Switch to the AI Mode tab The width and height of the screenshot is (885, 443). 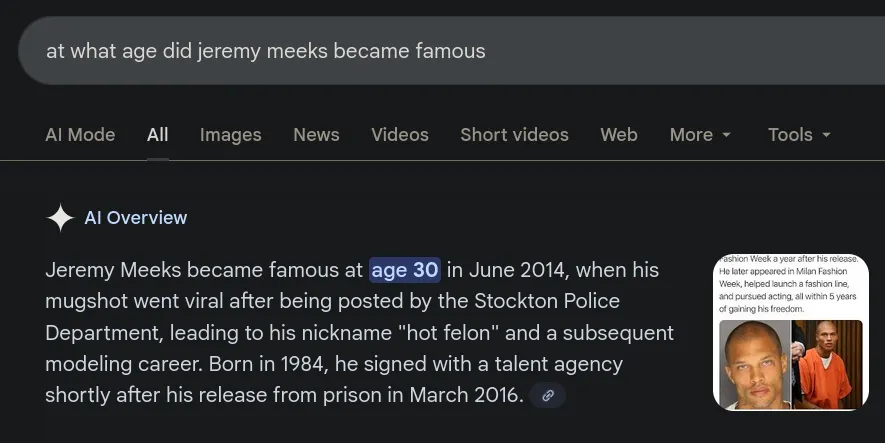(80, 135)
